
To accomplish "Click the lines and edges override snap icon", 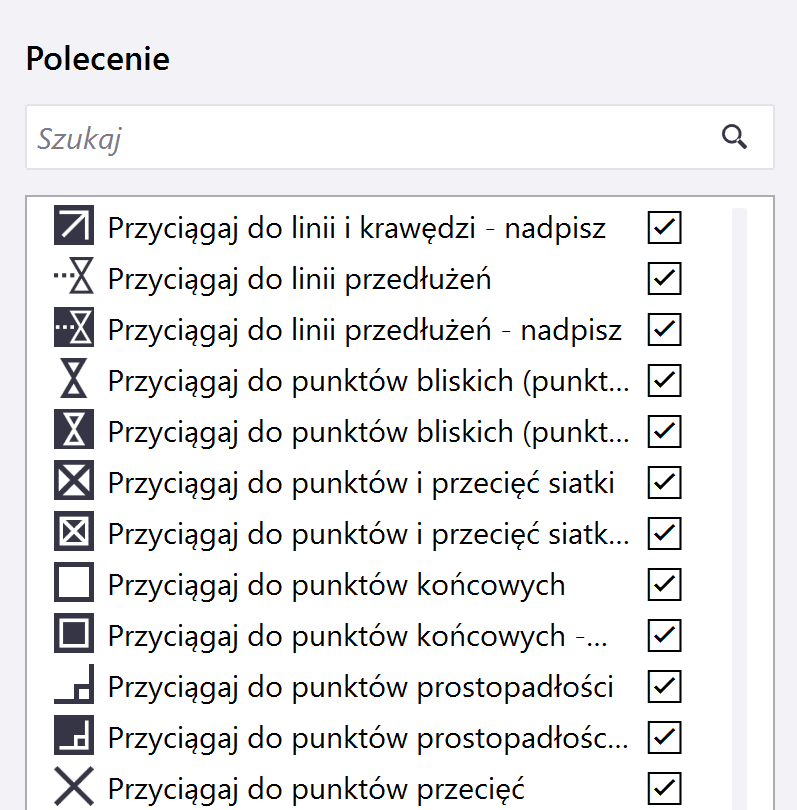I will [x=73, y=228].
